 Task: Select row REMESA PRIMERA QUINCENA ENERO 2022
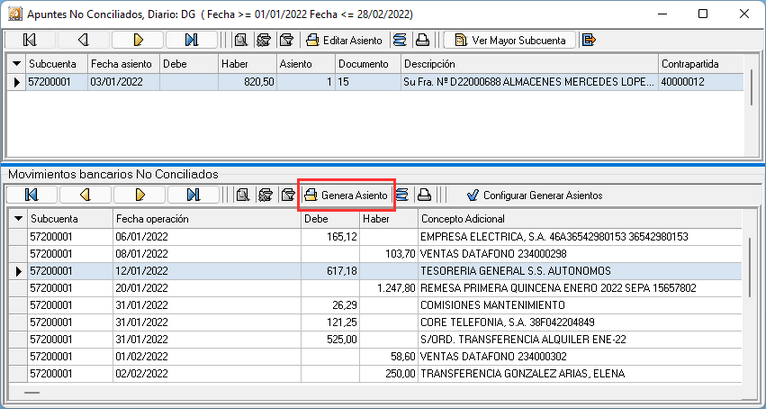[x=376, y=288]
